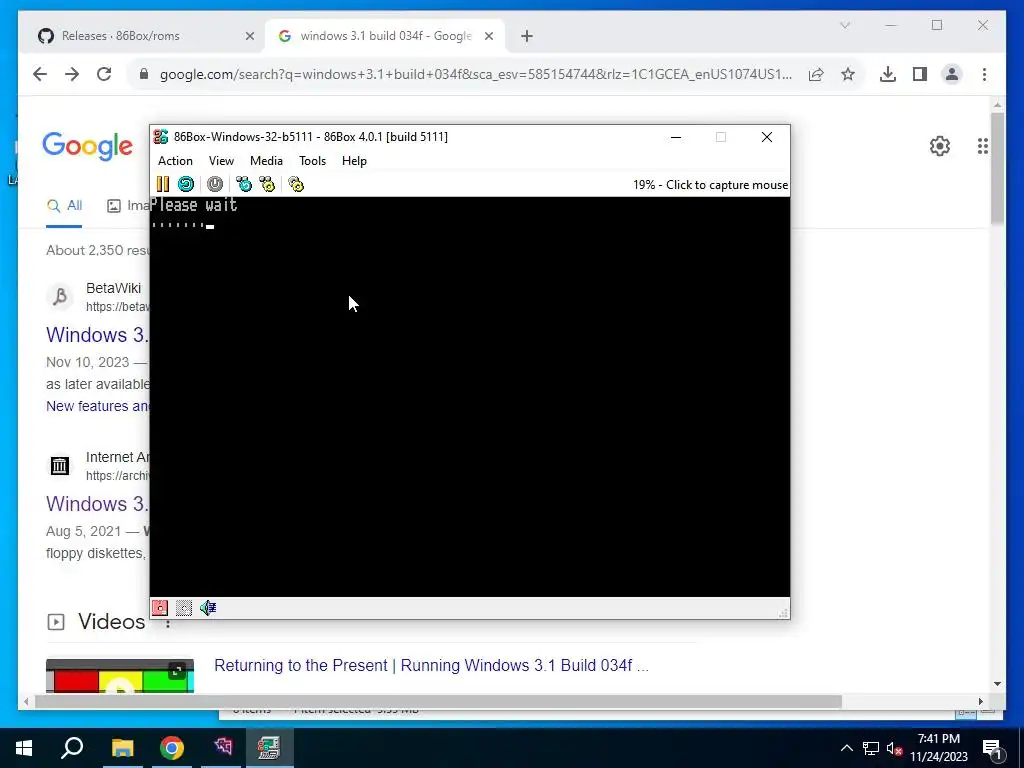Image resolution: width=1024 pixels, height=768 pixels.
Task: Open File Explorer from the taskbar
Action: point(122,748)
